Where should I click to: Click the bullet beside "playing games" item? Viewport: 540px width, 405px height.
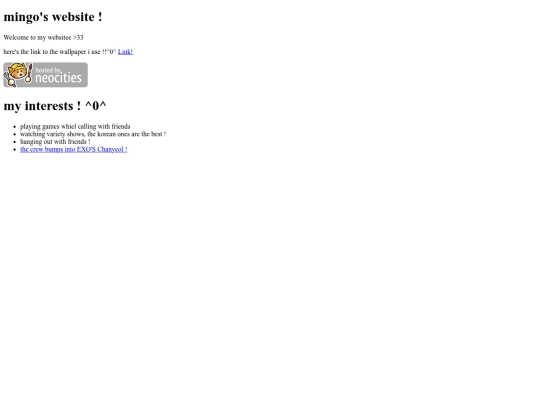click(14, 127)
